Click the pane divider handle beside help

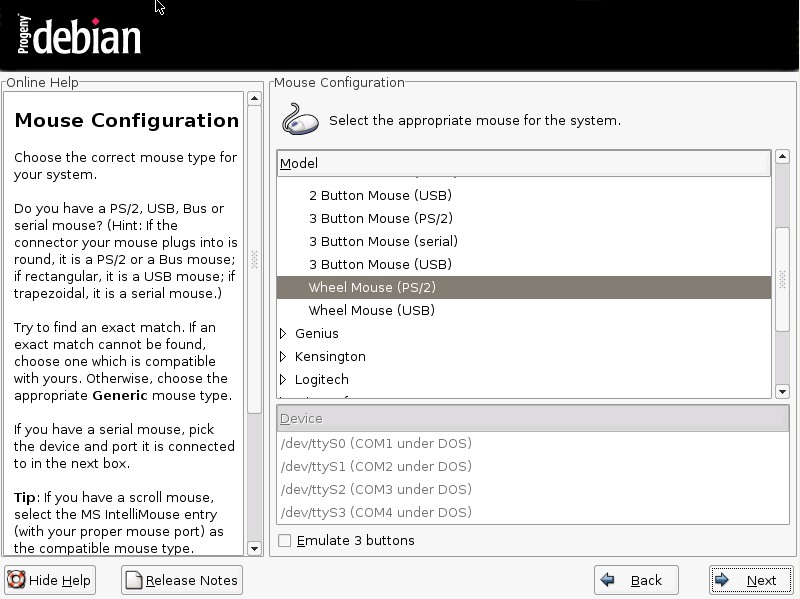coord(255,258)
